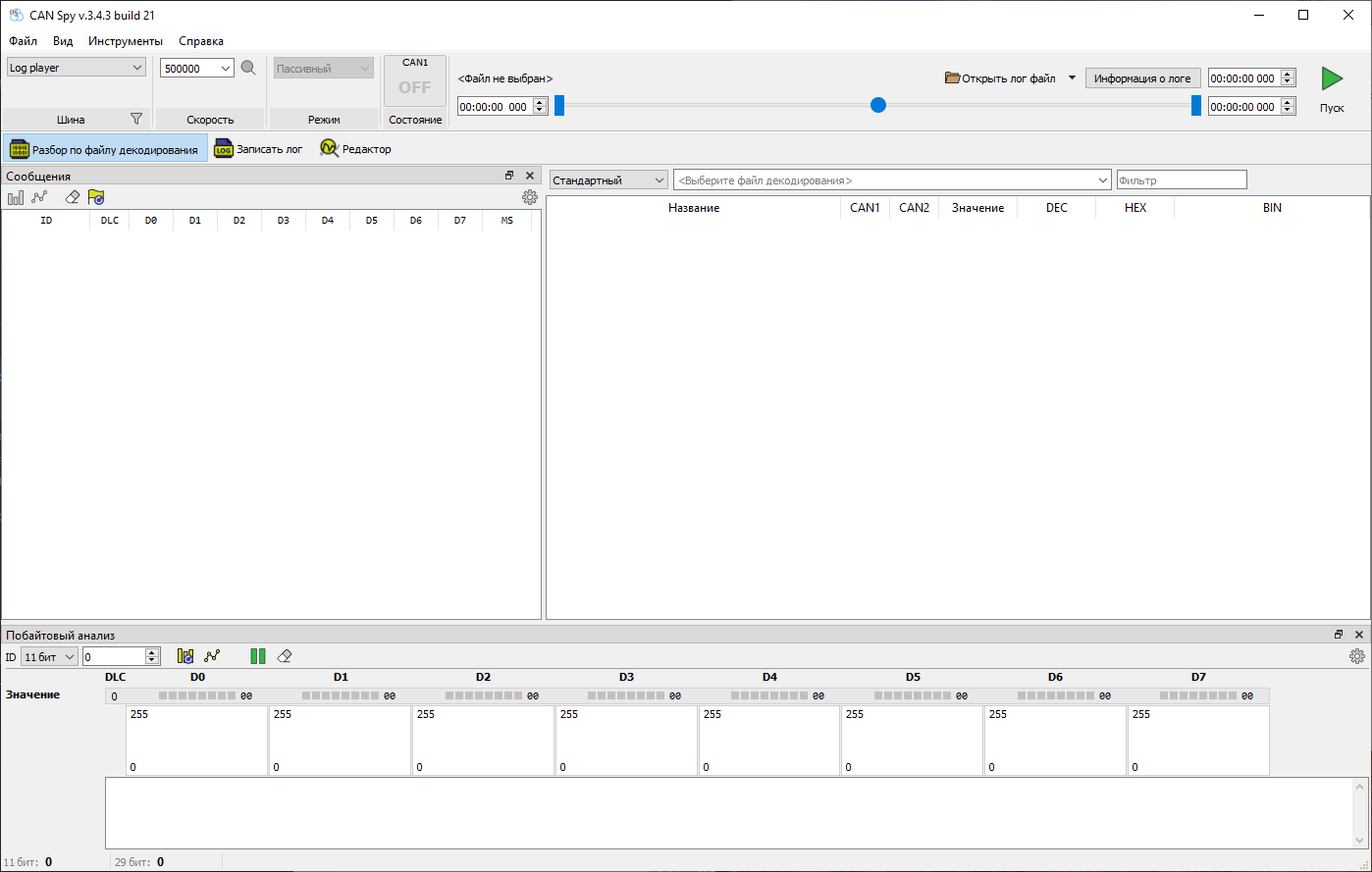
Task: Click the filter funnel icon beside Шина
Action: [x=136, y=119]
